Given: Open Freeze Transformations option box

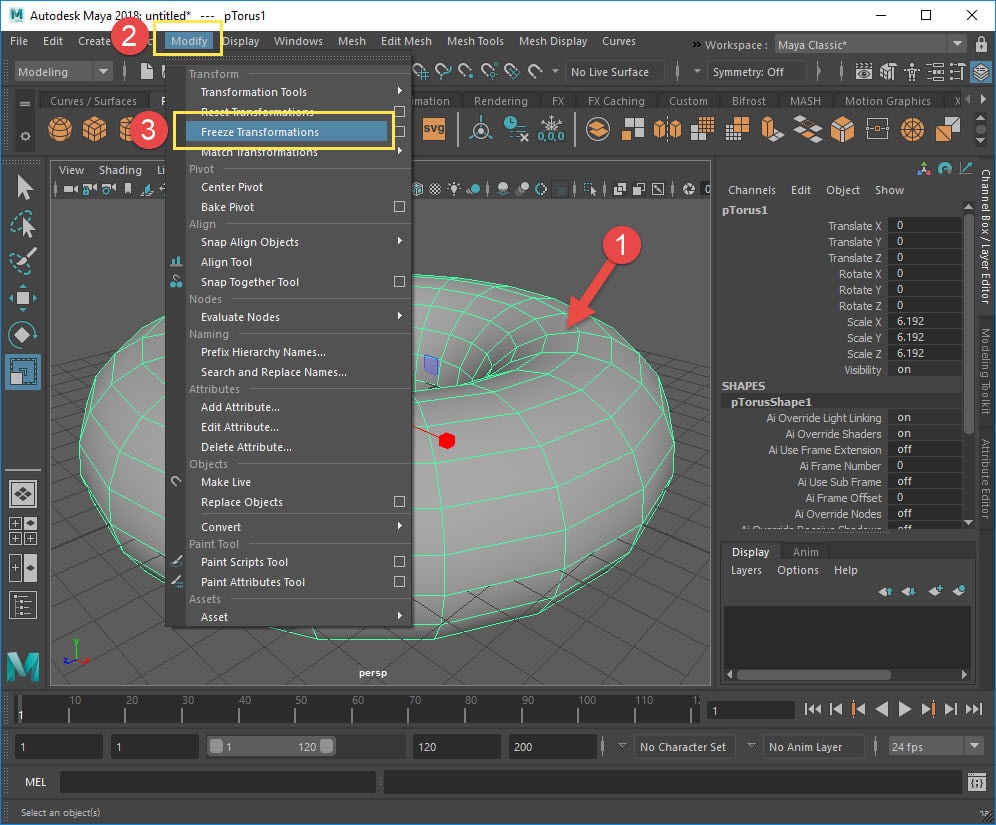Looking at the screenshot, I should 400,132.
